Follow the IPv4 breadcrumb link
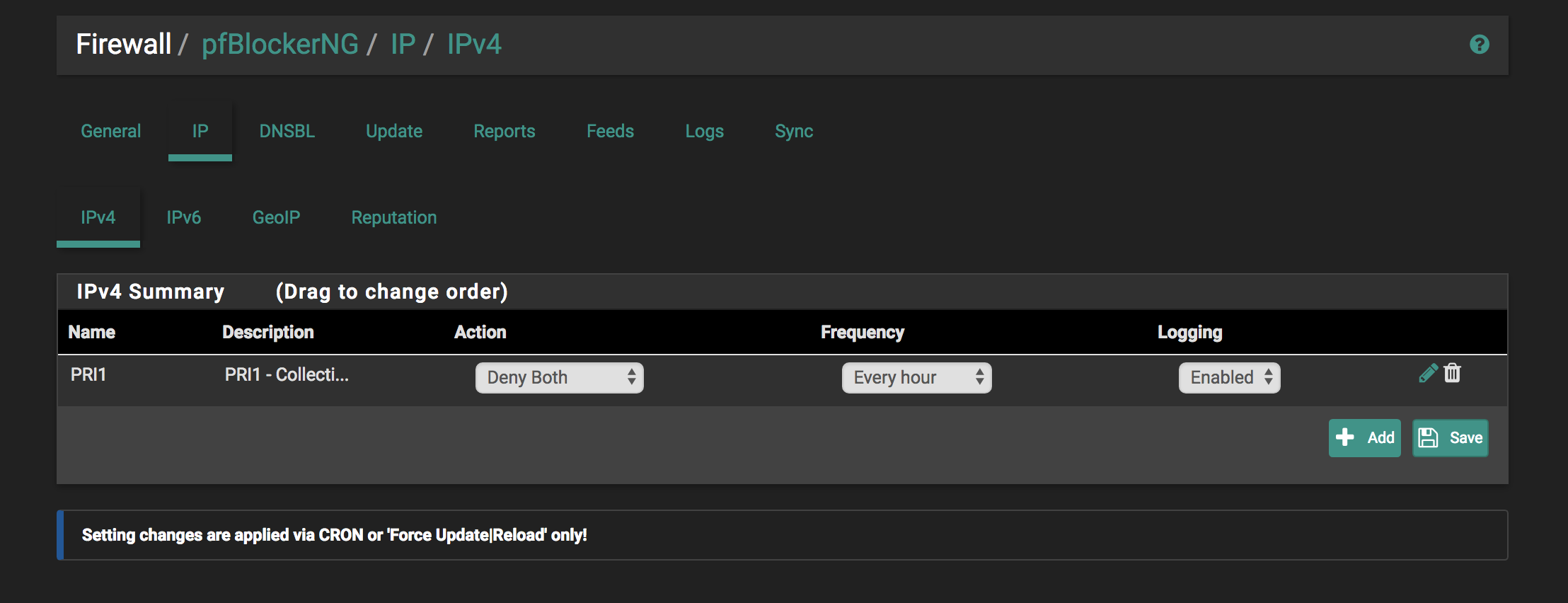Viewport: 1568px width, 603px height. click(x=474, y=45)
